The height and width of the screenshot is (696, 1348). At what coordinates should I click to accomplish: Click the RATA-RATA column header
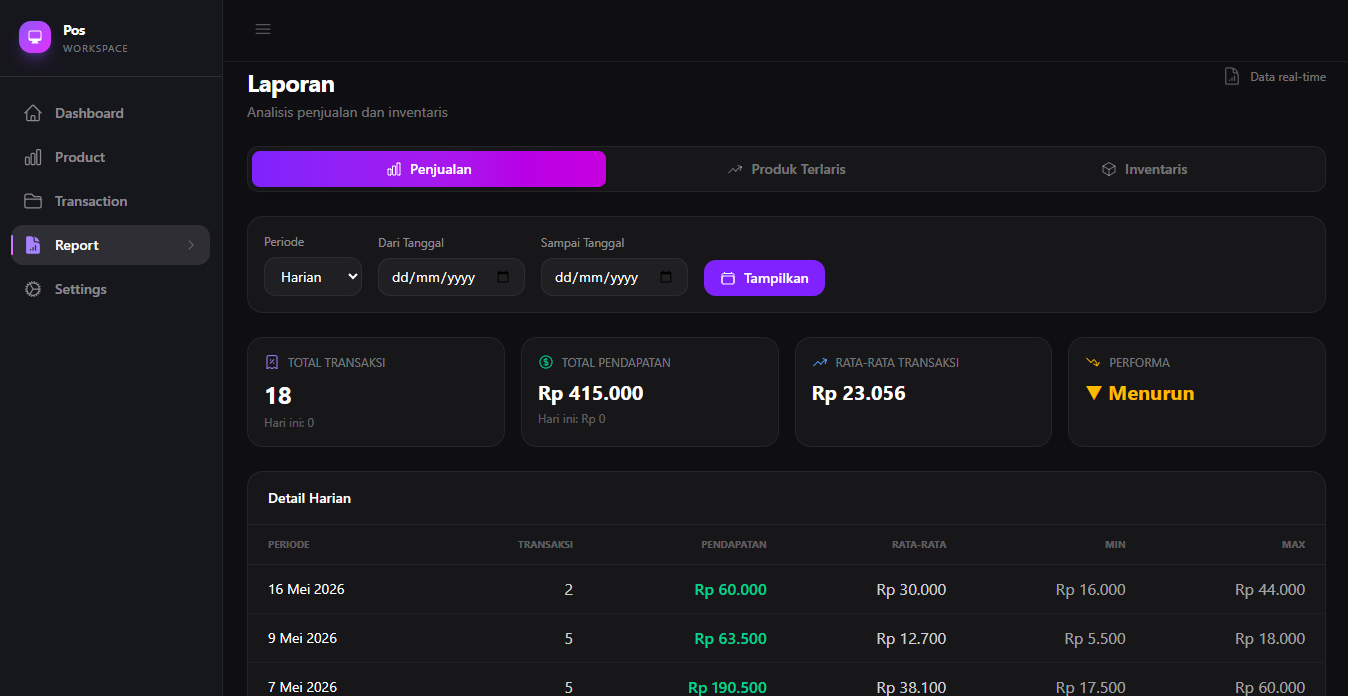tap(919, 545)
